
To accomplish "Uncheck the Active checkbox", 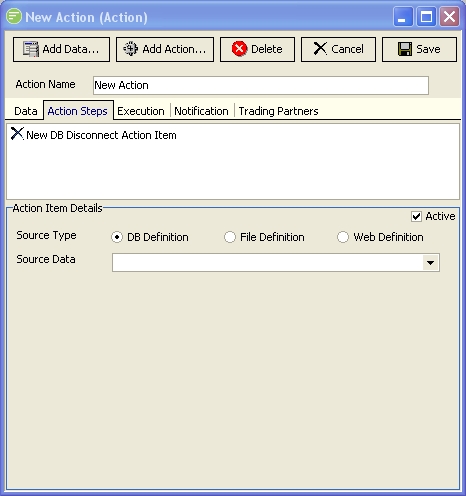I will (416, 216).
